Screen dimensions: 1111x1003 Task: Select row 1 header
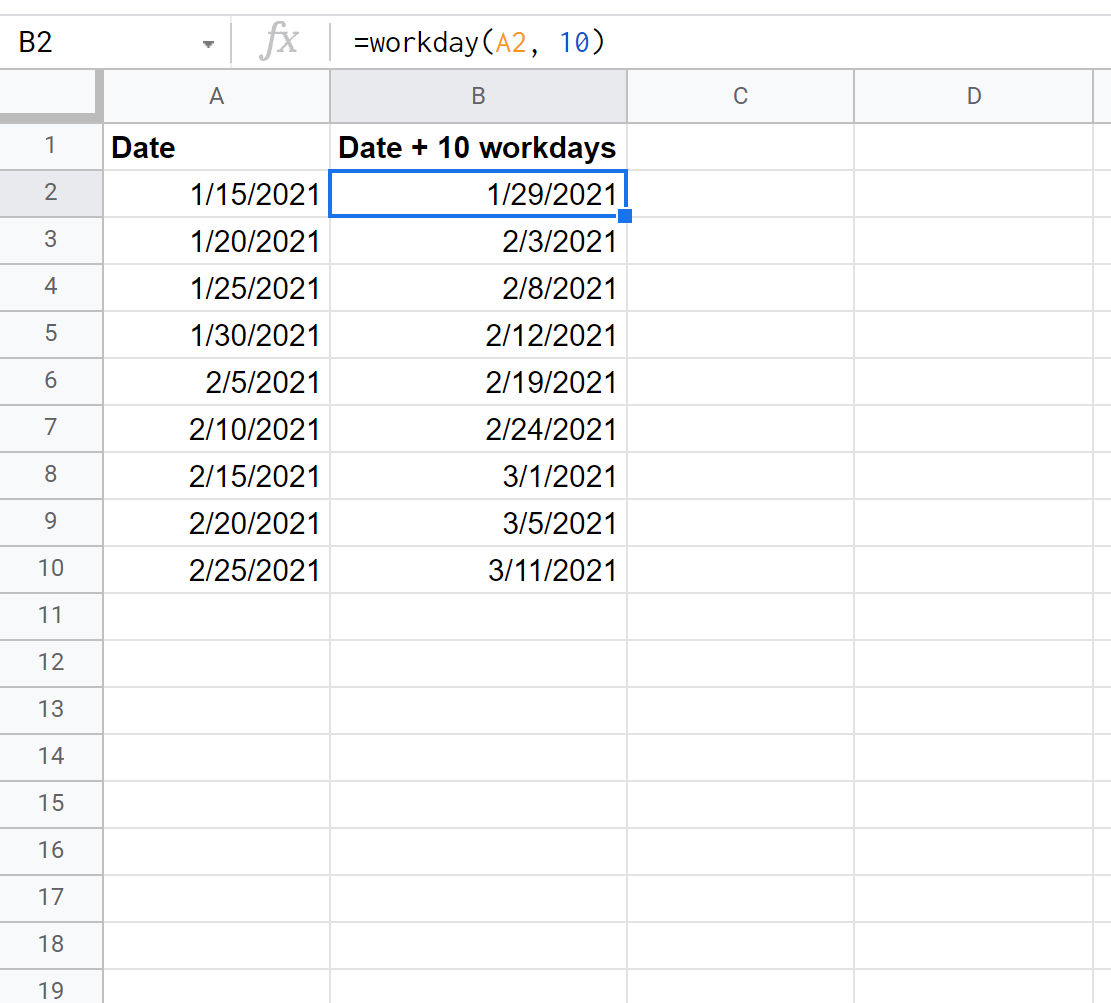(x=50, y=147)
